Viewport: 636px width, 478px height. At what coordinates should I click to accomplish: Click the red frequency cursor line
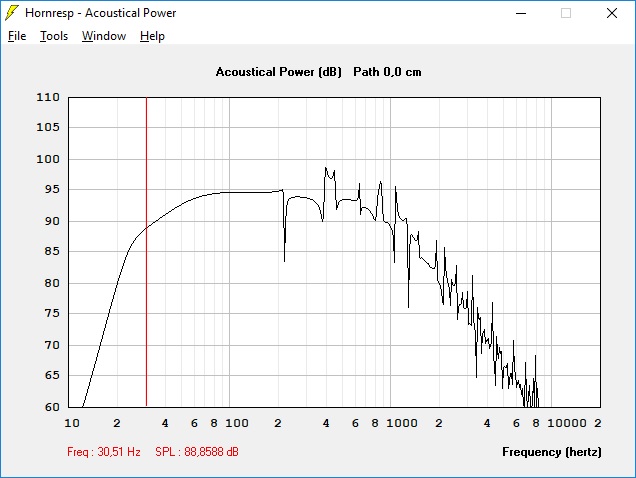click(x=146, y=252)
